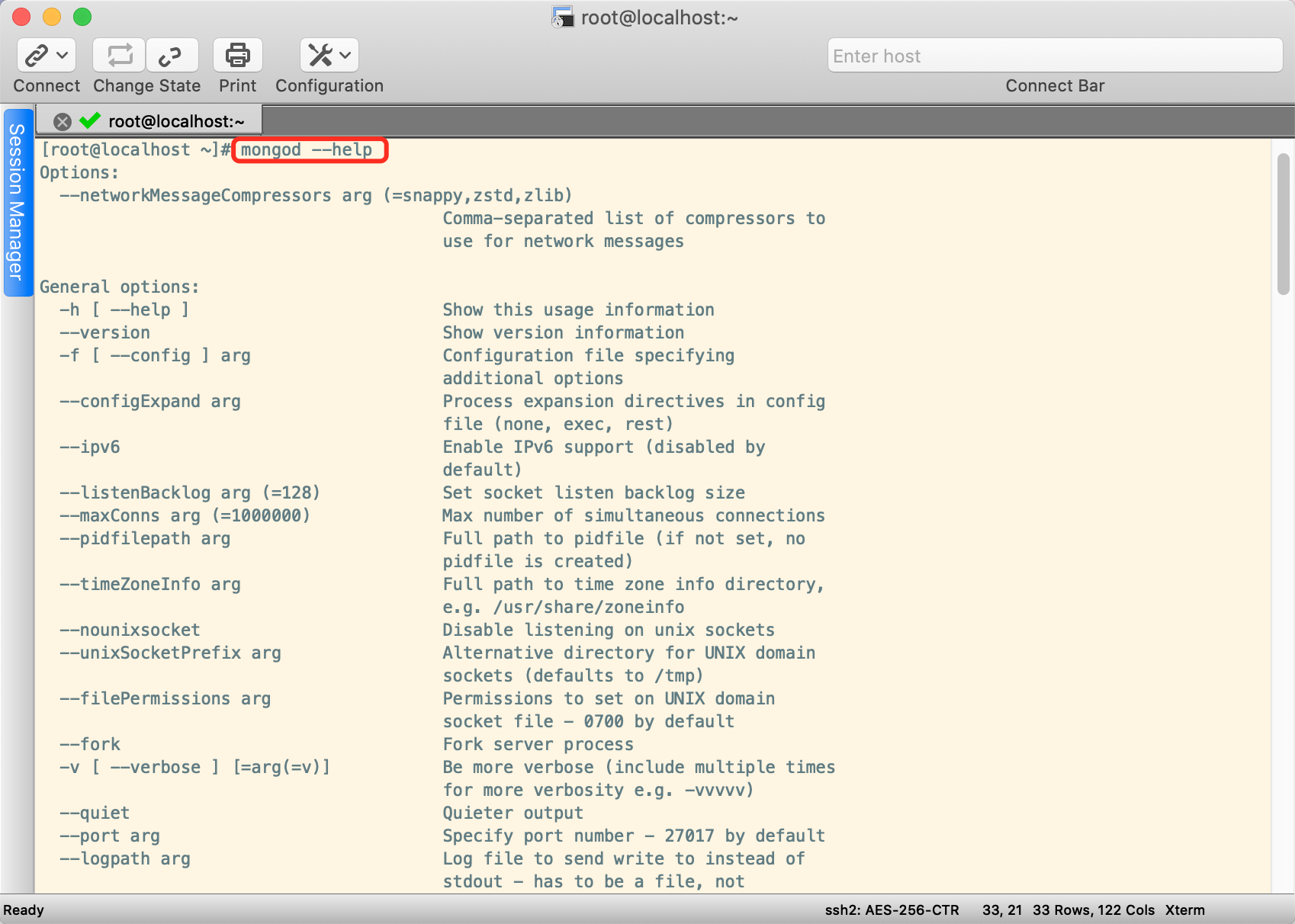Select the root@localhost:~ tab
1295x924 pixels.
[176, 122]
